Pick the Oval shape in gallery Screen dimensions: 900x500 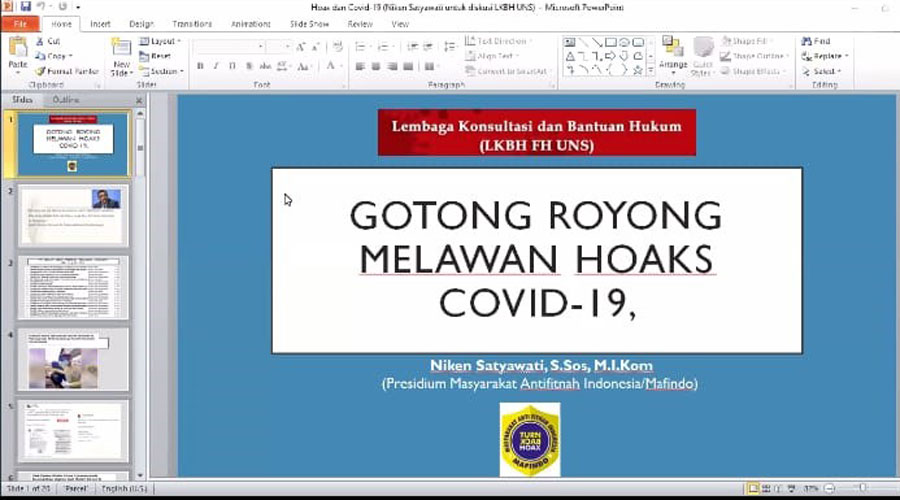coord(624,42)
